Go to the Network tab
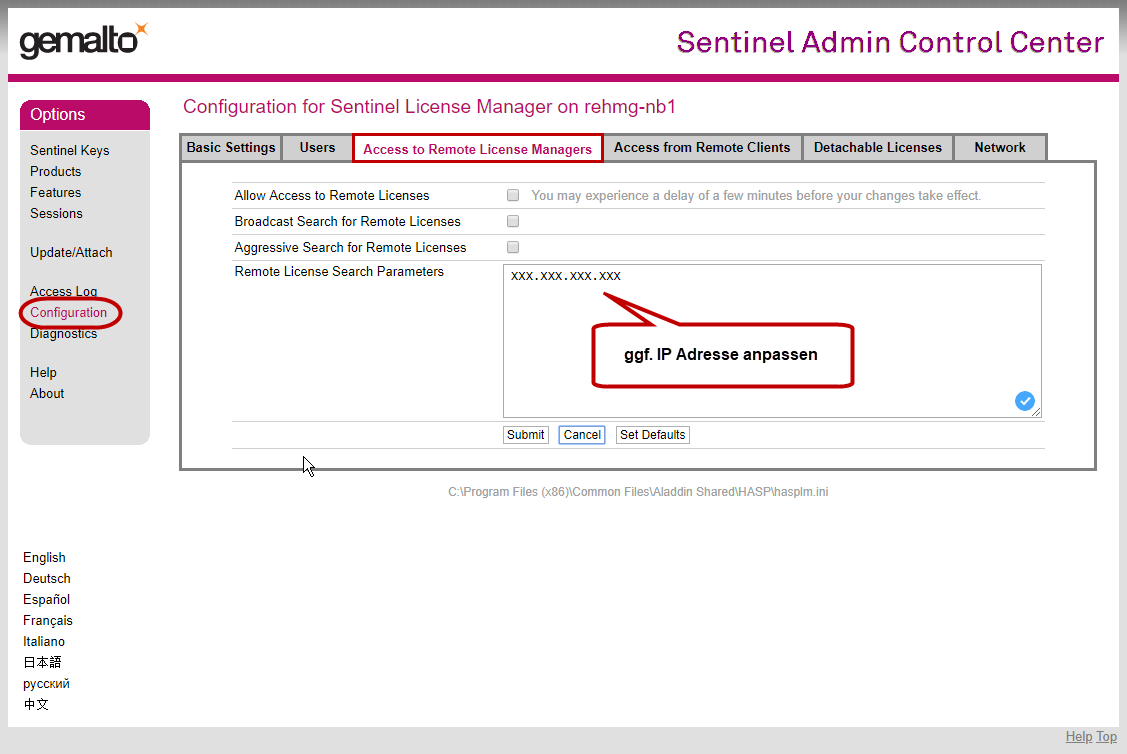The image size is (1127, 754). coord(1000,148)
